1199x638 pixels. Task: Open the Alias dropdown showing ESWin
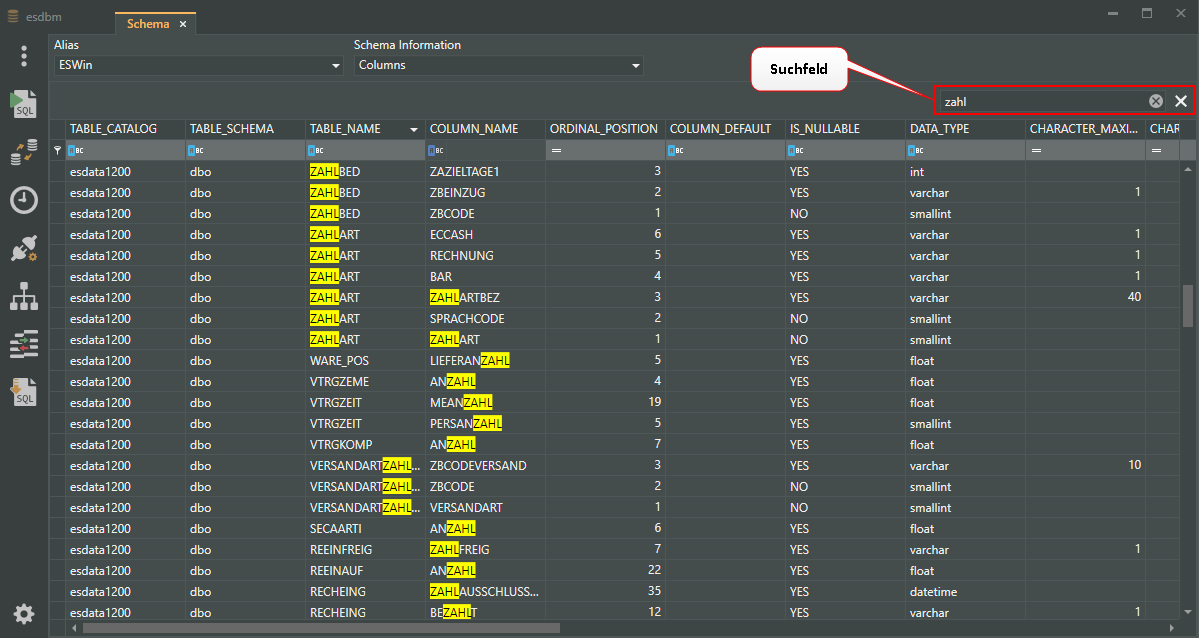[x=199, y=65]
